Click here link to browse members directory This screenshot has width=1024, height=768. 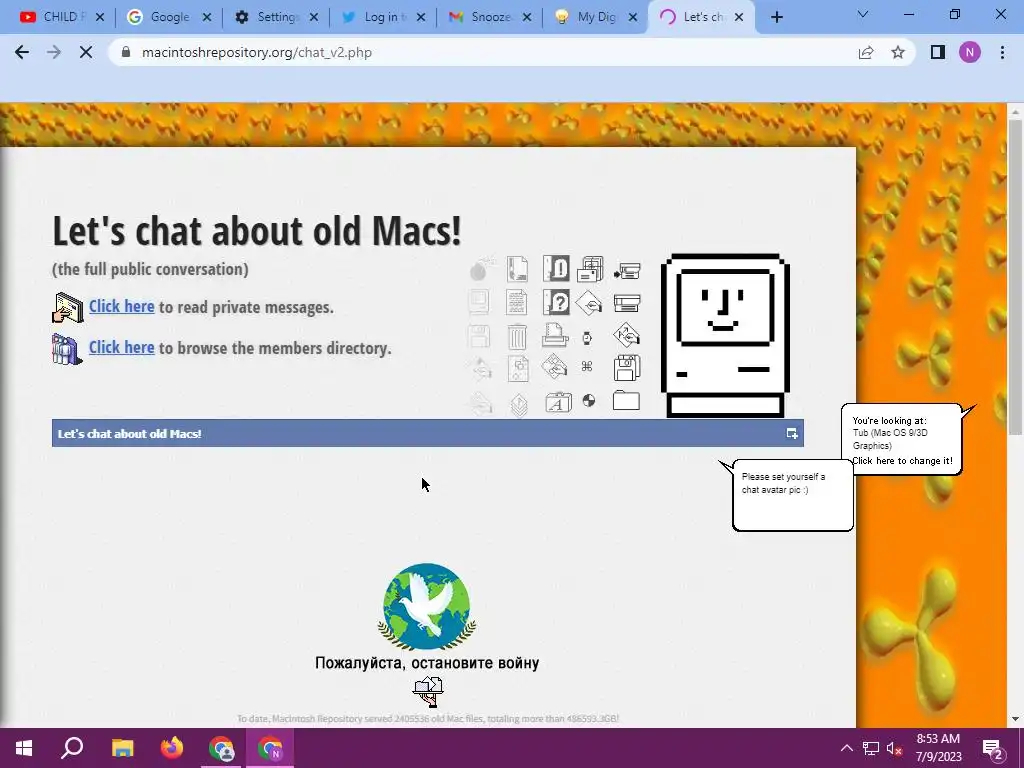point(121,347)
